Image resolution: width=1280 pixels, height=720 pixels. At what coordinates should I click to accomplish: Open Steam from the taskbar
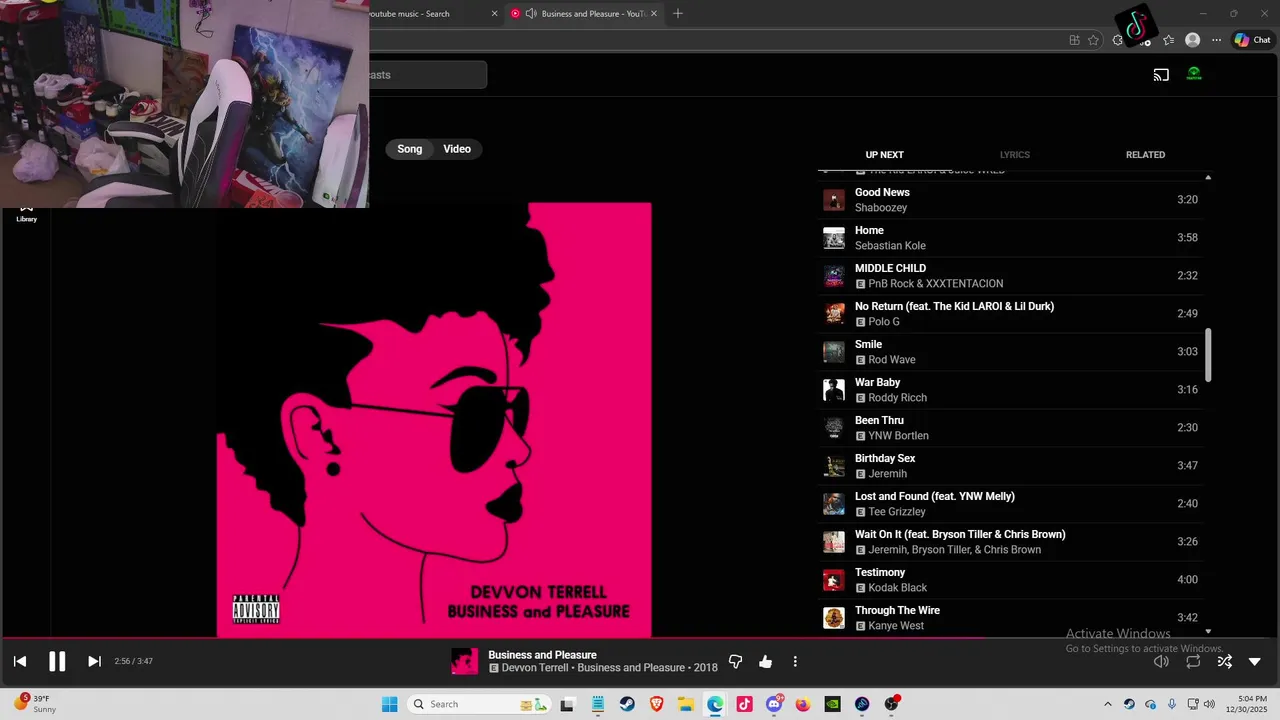click(627, 704)
